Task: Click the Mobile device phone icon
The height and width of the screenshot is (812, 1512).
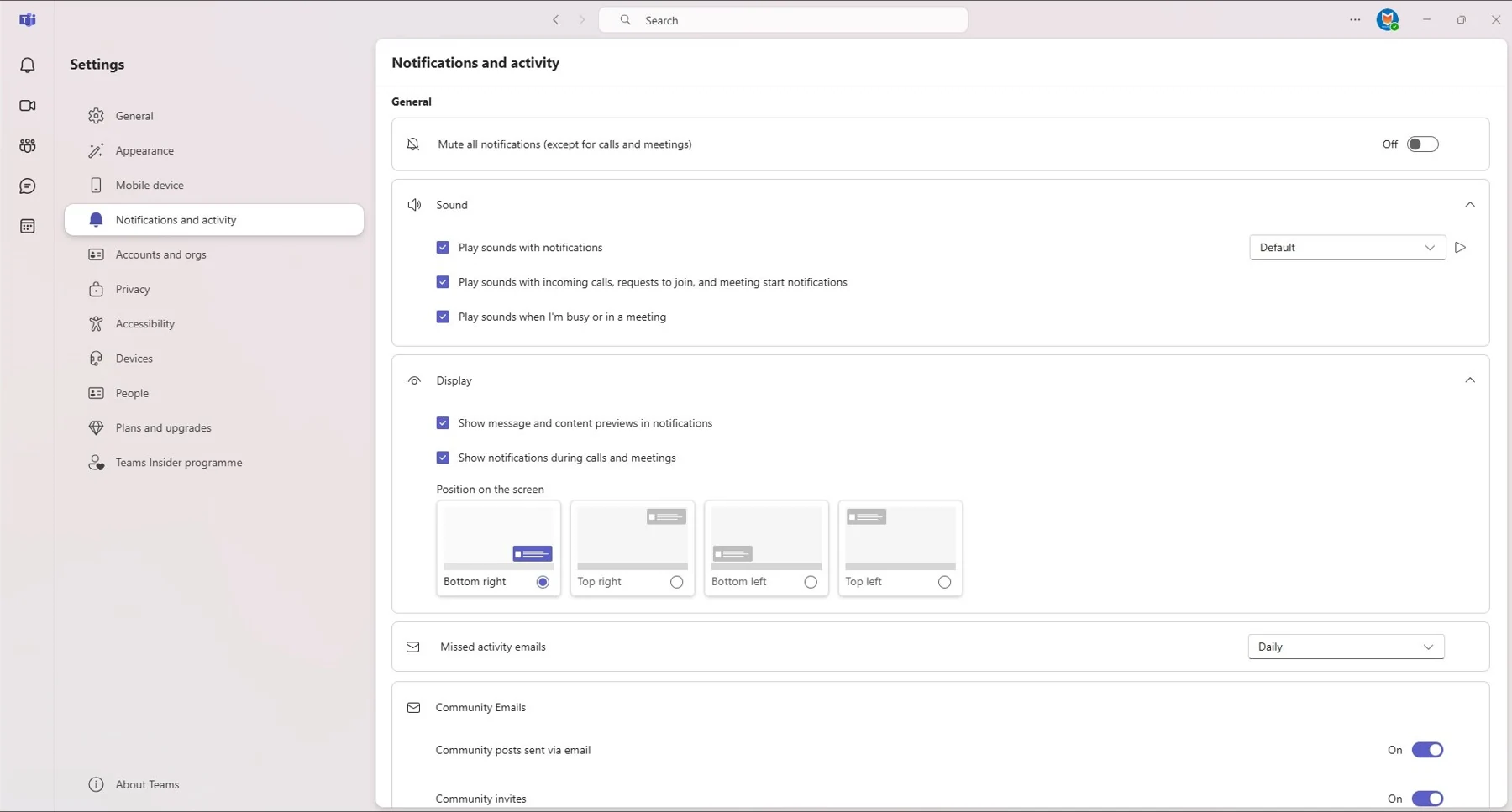Action: tap(97, 185)
